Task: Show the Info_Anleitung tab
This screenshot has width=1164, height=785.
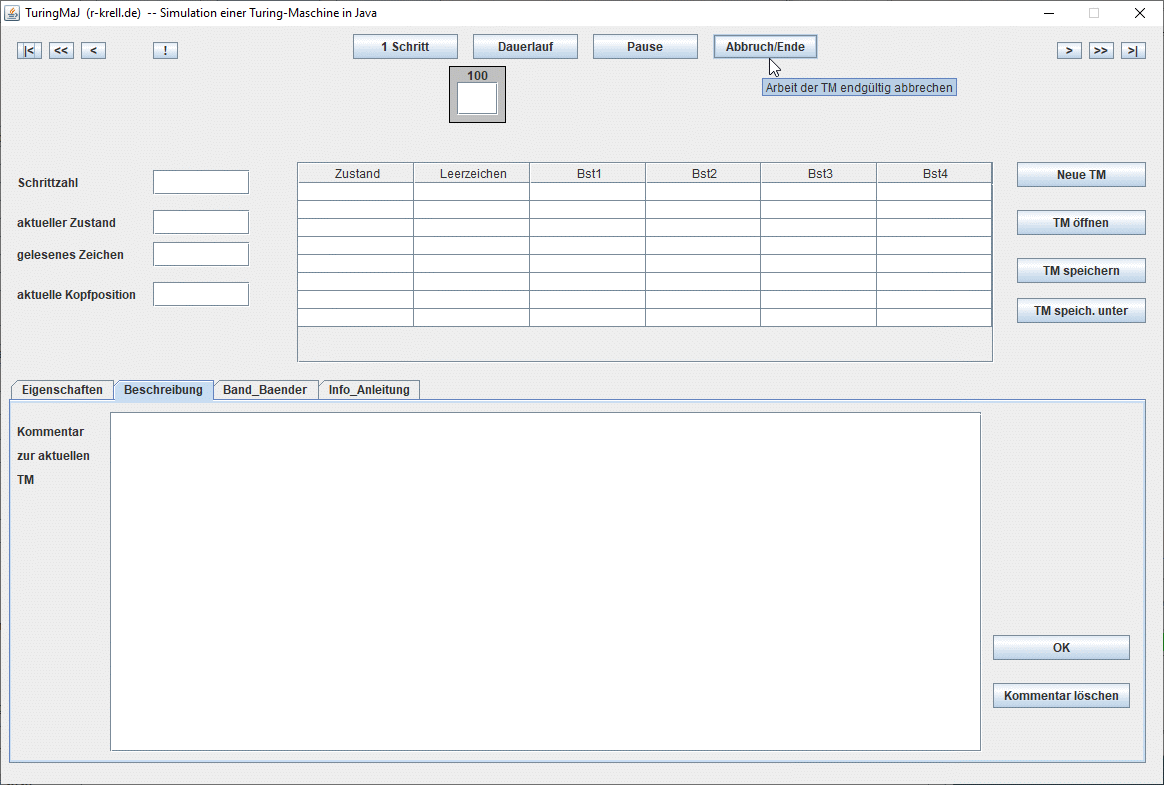Action: (x=369, y=390)
